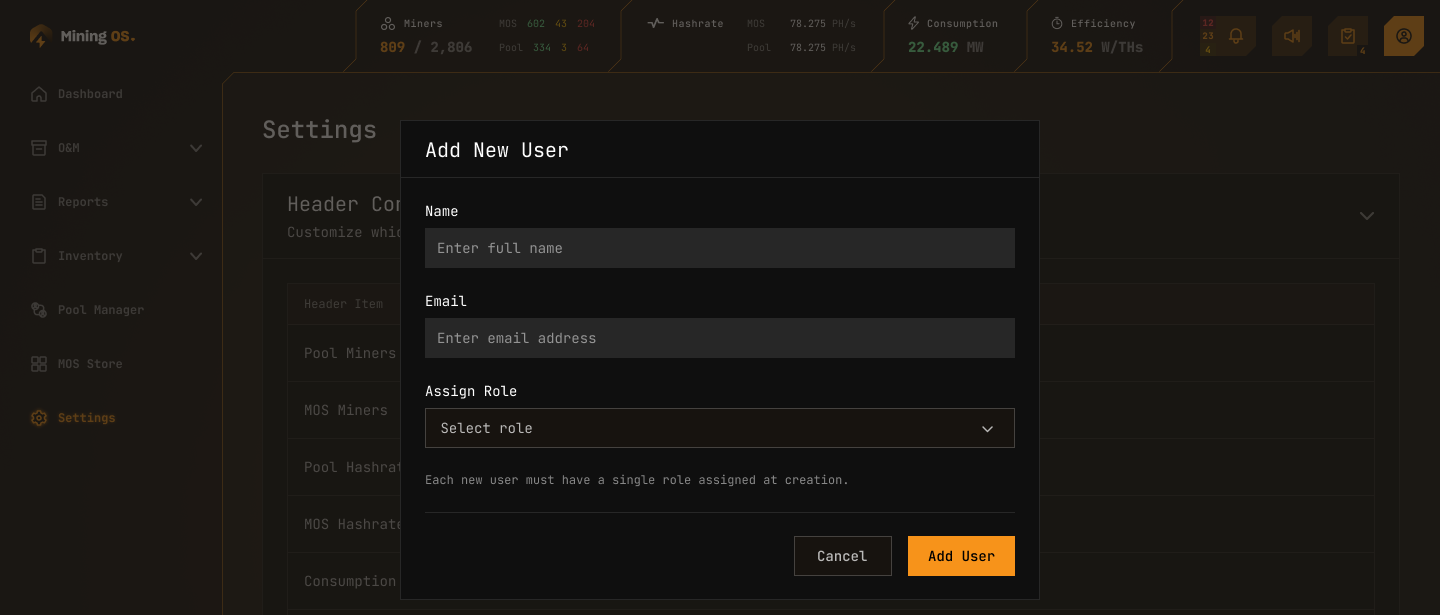This screenshot has height=615, width=1440.
Task: Open the MOS Store grid icon
Action: click(x=38, y=364)
